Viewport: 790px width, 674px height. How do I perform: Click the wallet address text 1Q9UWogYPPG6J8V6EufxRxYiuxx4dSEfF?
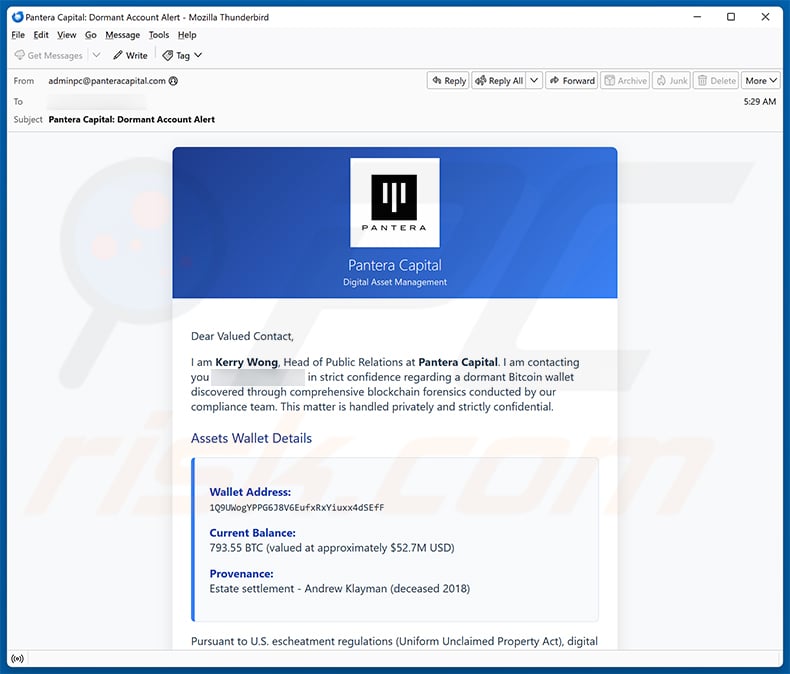[x=297, y=508]
